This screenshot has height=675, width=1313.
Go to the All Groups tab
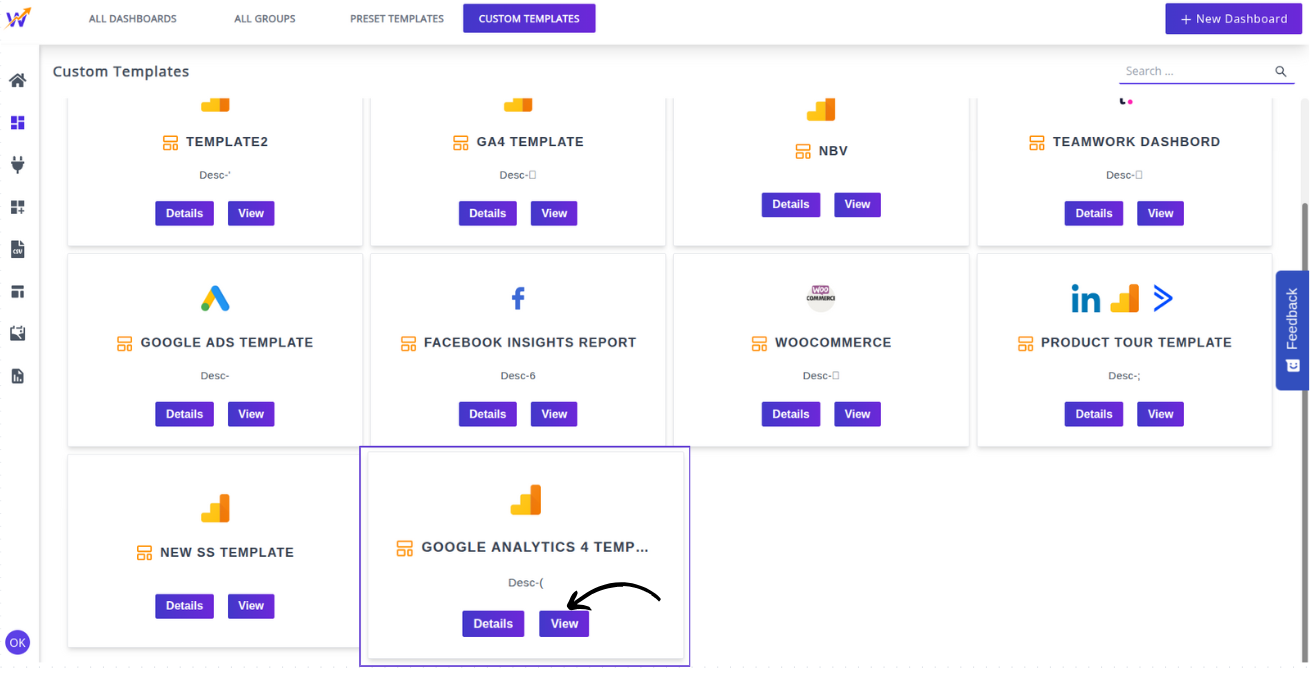click(265, 19)
